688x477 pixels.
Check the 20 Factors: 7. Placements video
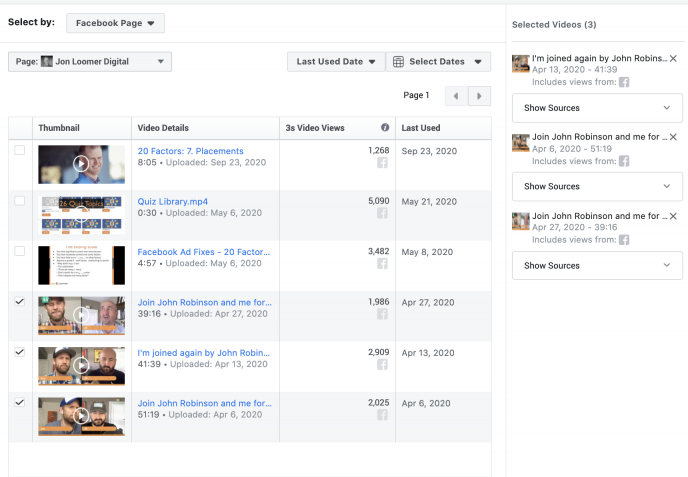(20, 150)
